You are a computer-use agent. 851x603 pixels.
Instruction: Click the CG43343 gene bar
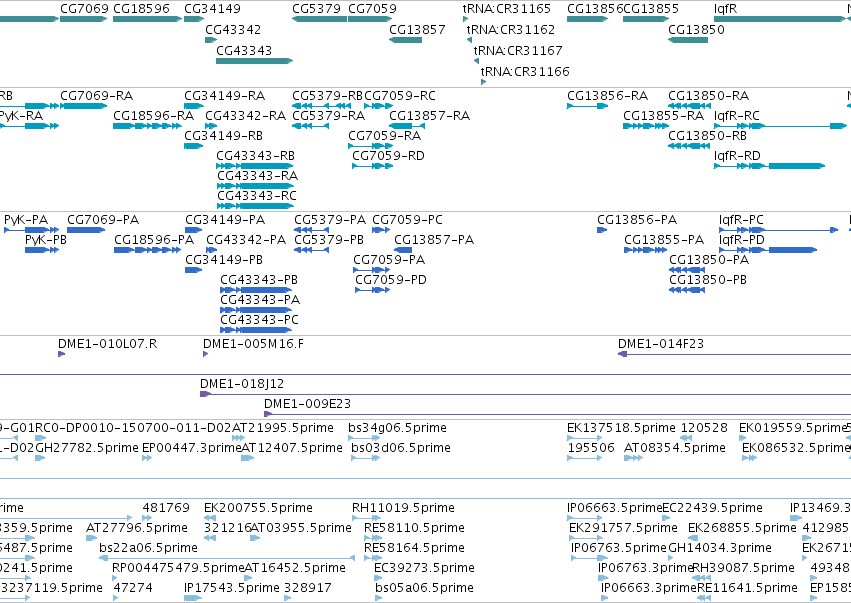pyautogui.click(x=255, y=61)
